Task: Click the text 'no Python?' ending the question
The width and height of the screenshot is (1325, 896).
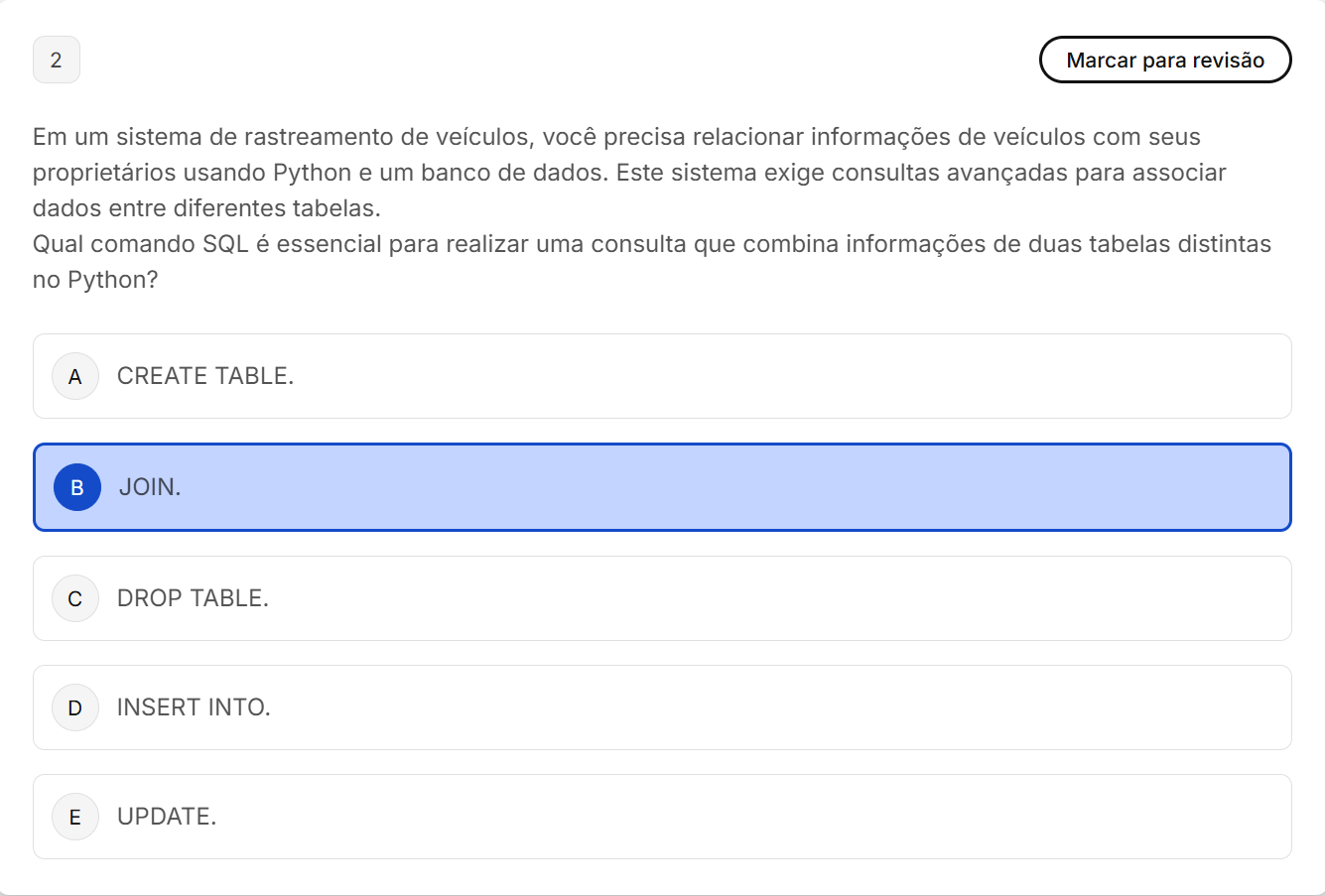Action: 95,280
